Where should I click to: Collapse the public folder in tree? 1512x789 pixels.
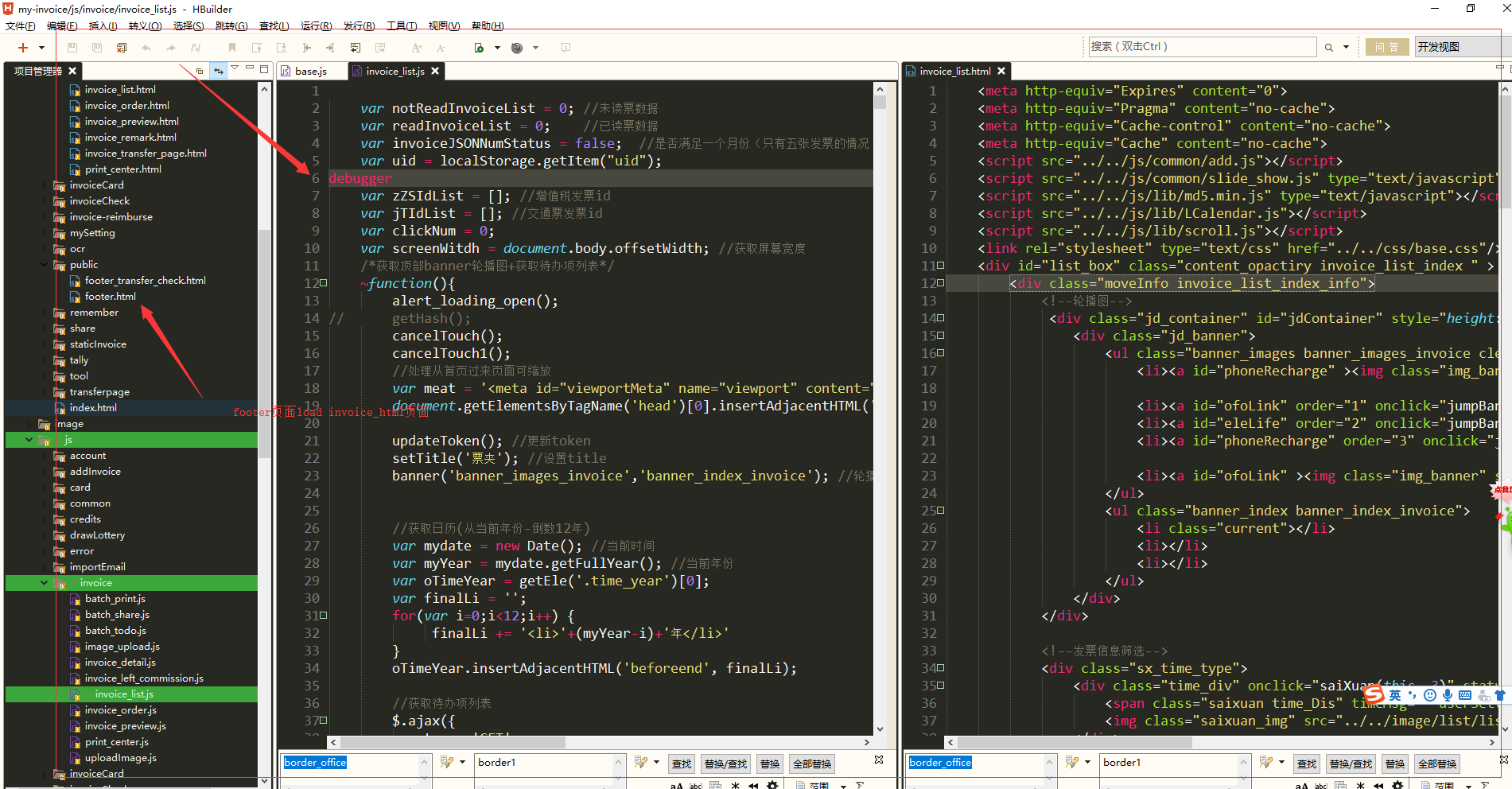(45, 265)
